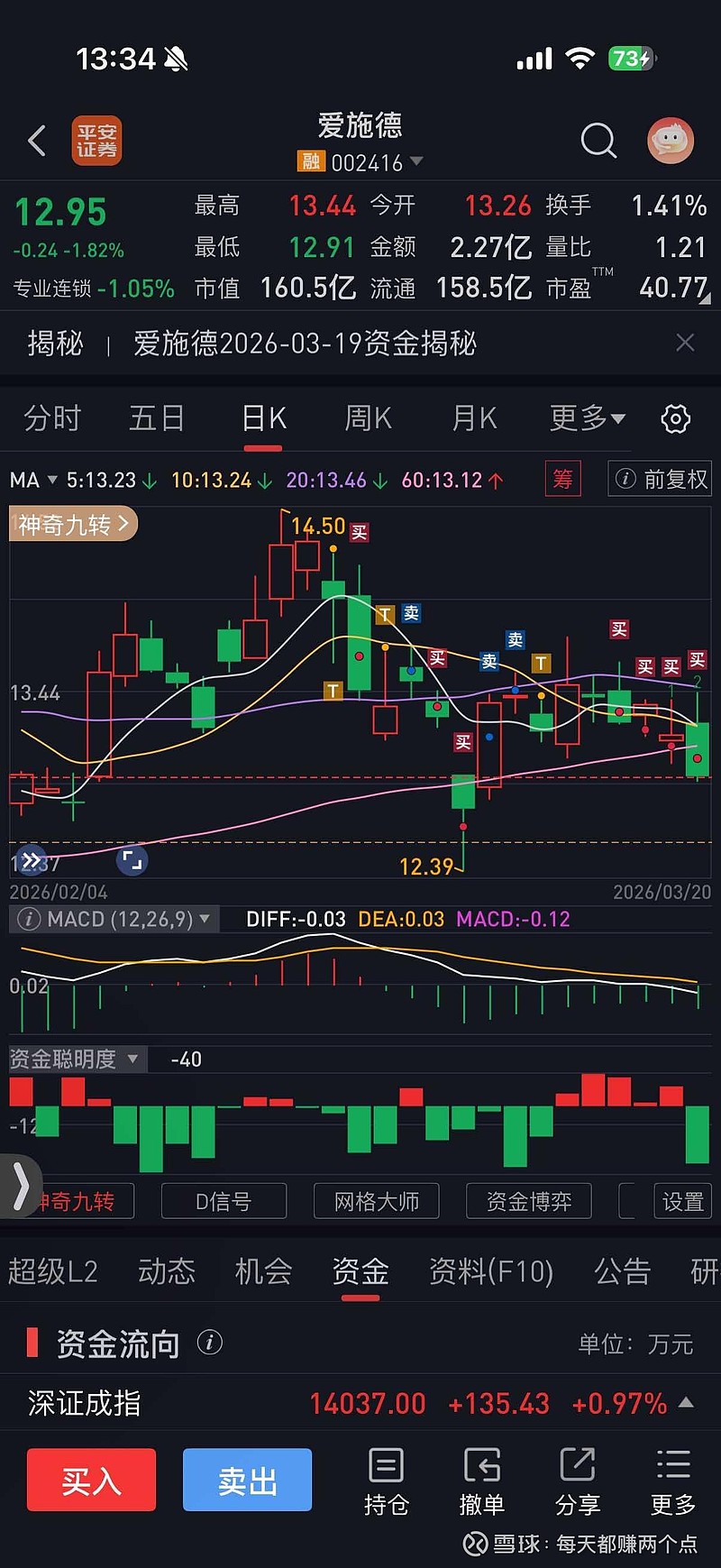Viewport: 721px width, 1568px height.
Task: Tap the 14.50 high price label
Action: (x=318, y=526)
